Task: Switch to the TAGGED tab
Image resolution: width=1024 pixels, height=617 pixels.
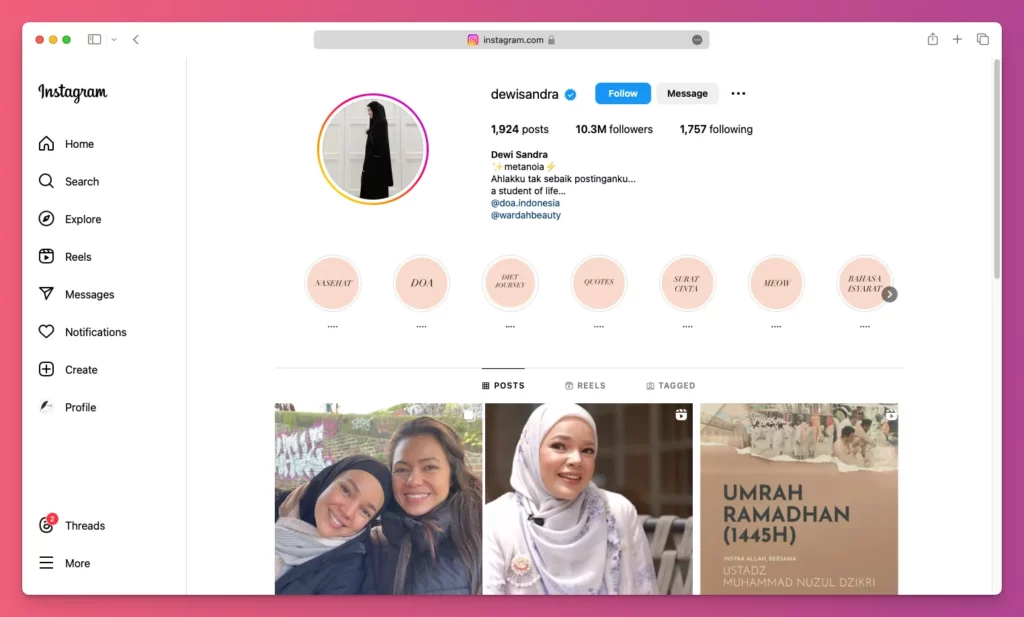Action: pos(670,385)
